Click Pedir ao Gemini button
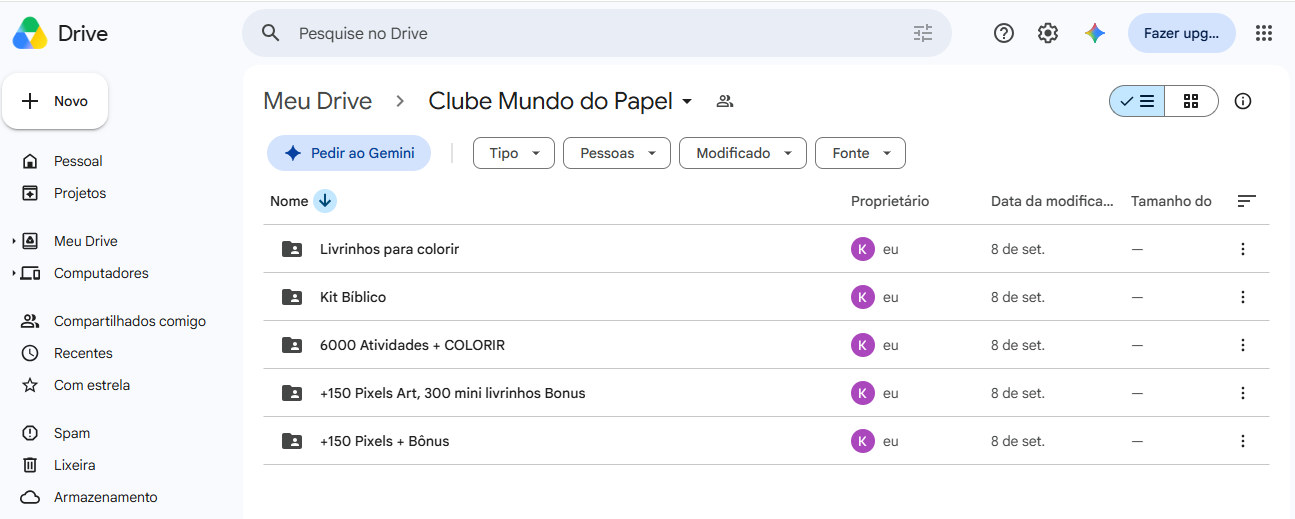Image resolution: width=1295 pixels, height=519 pixels. tap(349, 153)
